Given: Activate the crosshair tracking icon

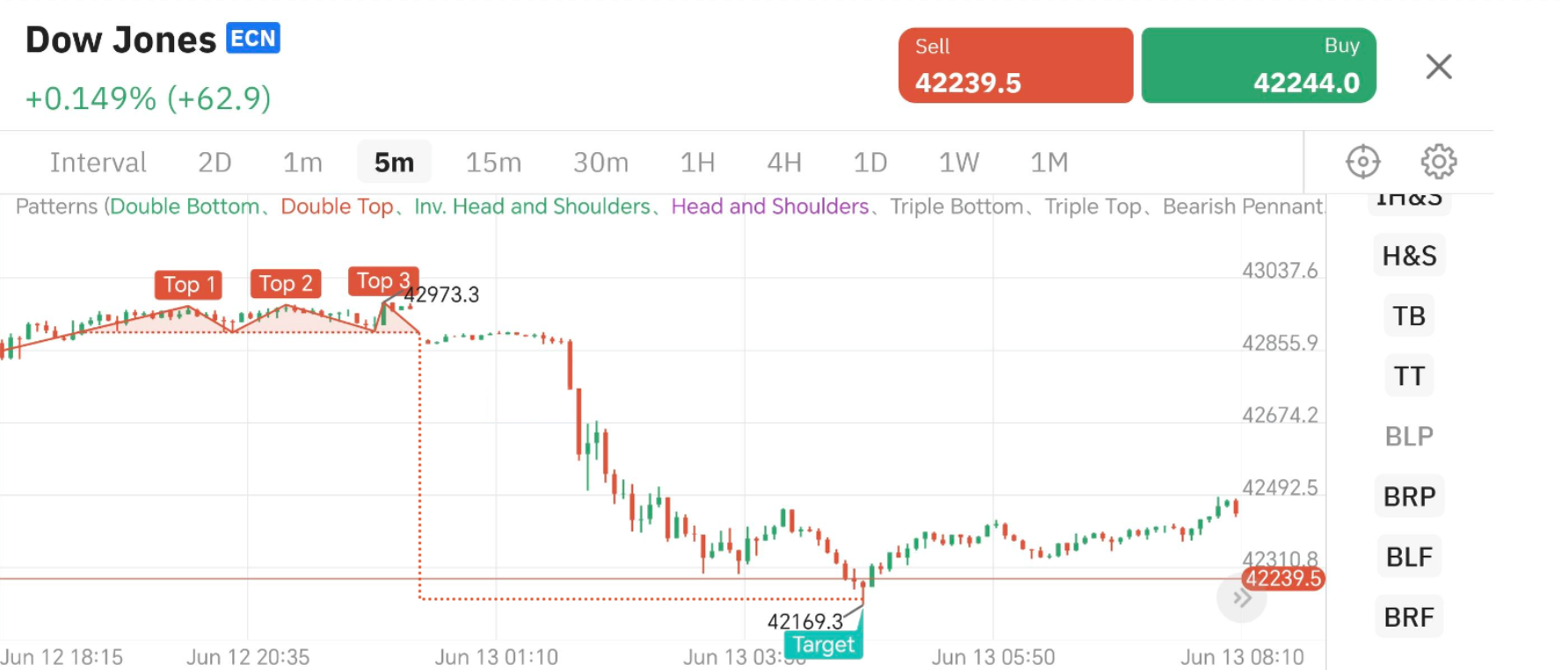Looking at the screenshot, I should click(1361, 161).
